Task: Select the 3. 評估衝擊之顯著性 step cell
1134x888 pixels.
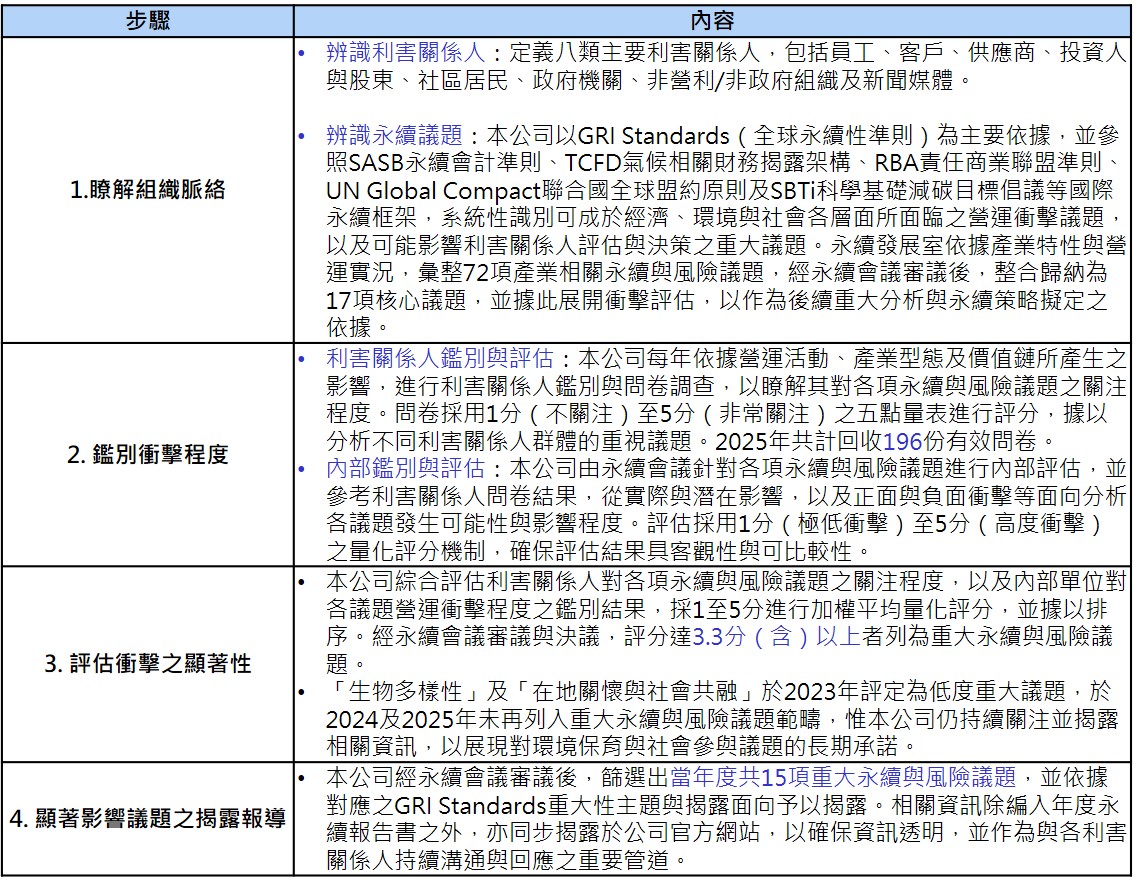Action: click(148, 663)
